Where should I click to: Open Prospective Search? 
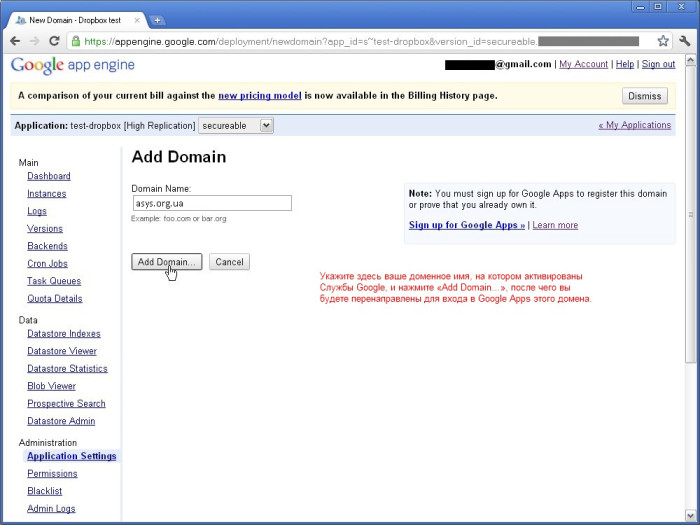pos(66,403)
